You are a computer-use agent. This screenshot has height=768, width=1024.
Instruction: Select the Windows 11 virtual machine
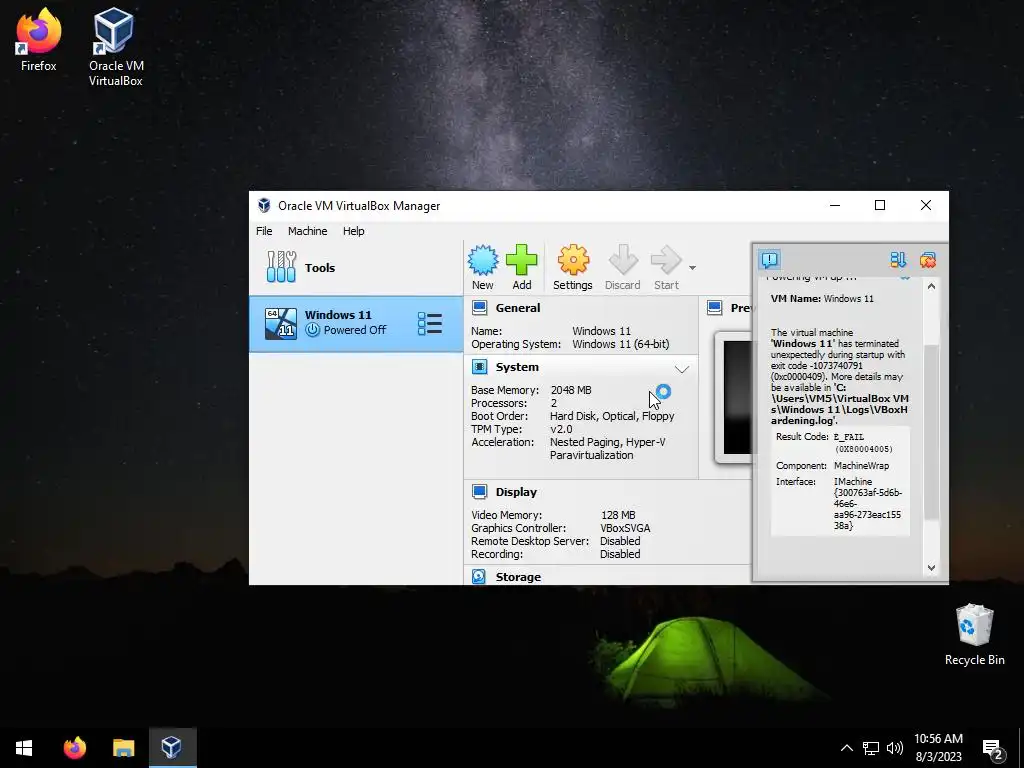coord(356,324)
